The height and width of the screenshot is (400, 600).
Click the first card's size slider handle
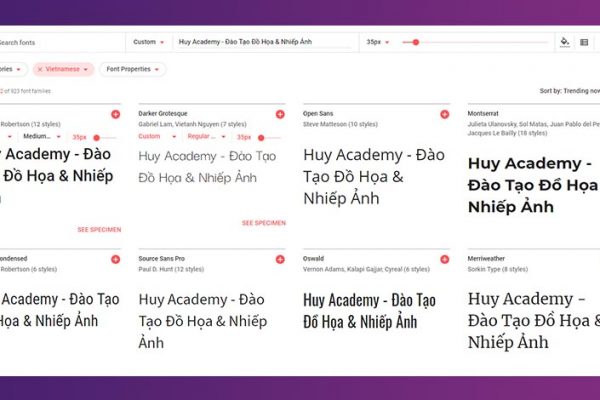coord(96,138)
